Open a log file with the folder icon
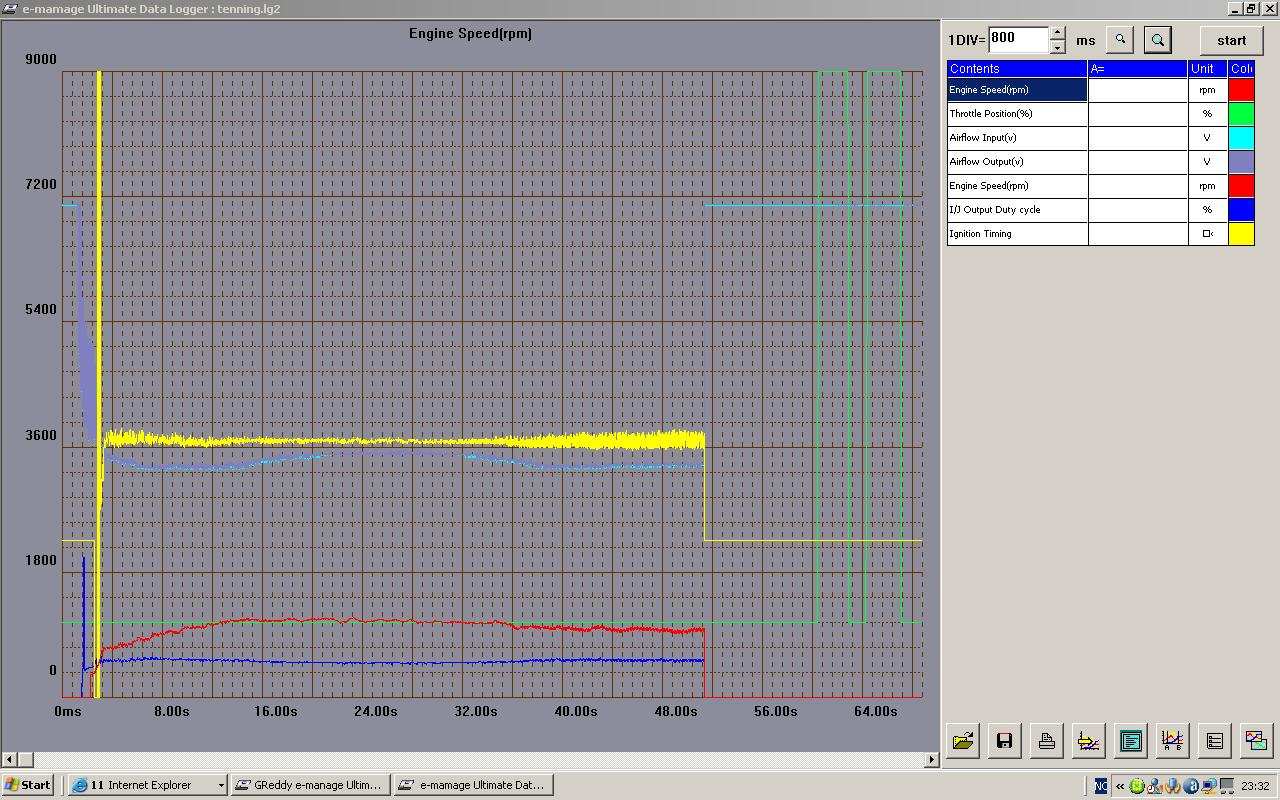1280x800 pixels. [963, 741]
